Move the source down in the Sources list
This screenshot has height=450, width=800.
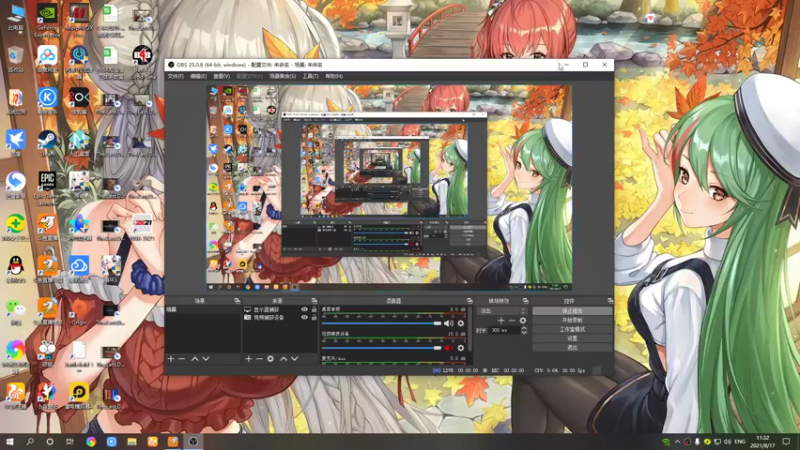click(294, 359)
